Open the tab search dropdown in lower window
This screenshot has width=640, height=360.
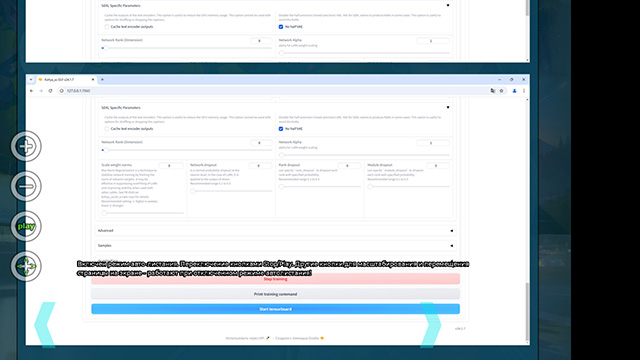(x=31, y=80)
